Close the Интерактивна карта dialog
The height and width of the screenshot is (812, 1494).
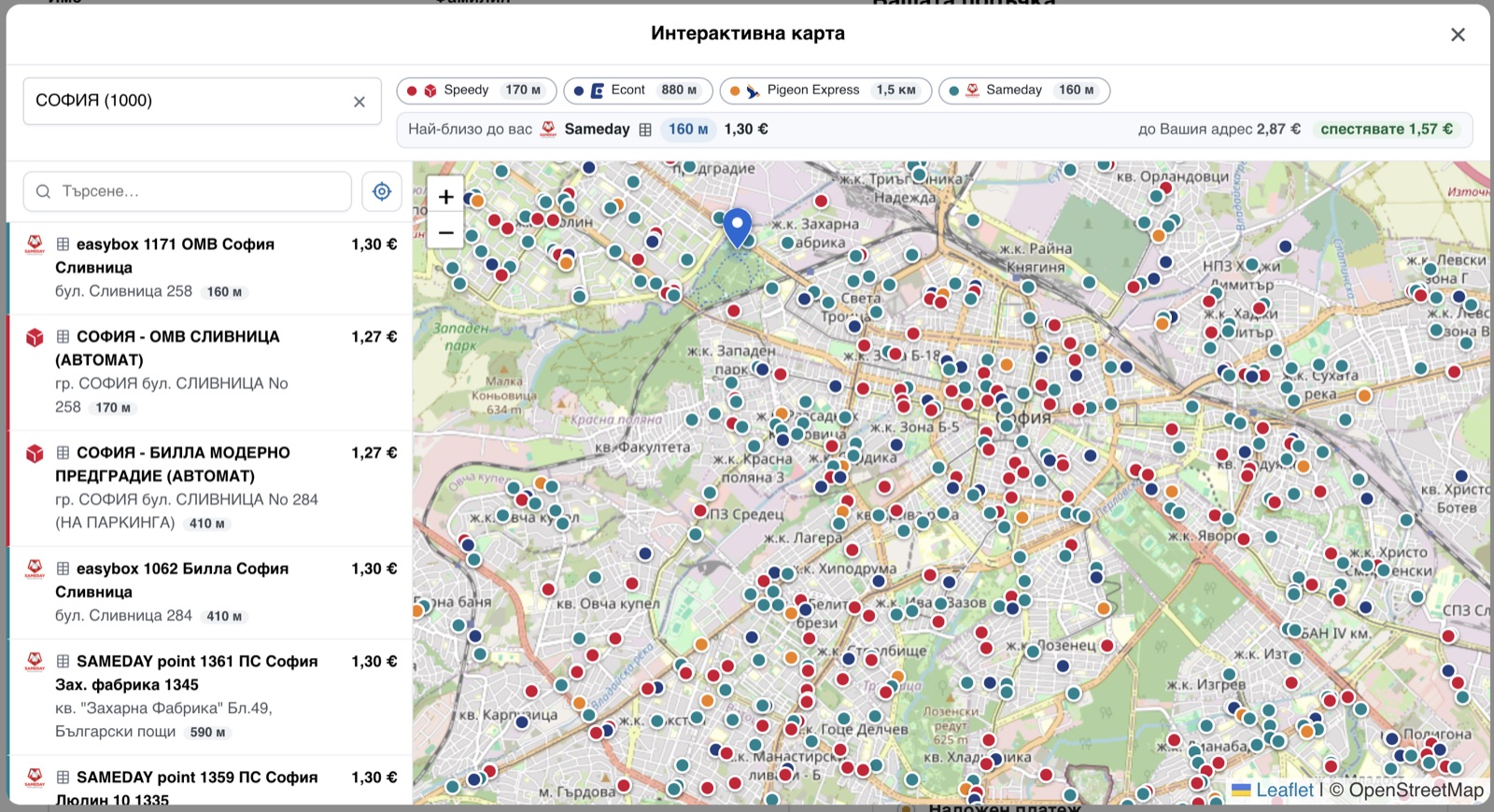[x=1458, y=35]
